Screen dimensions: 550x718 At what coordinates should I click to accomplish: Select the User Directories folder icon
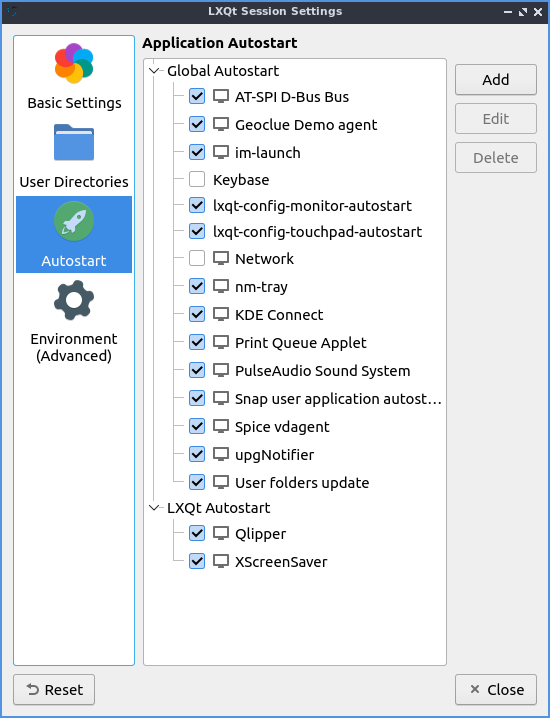(x=74, y=142)
